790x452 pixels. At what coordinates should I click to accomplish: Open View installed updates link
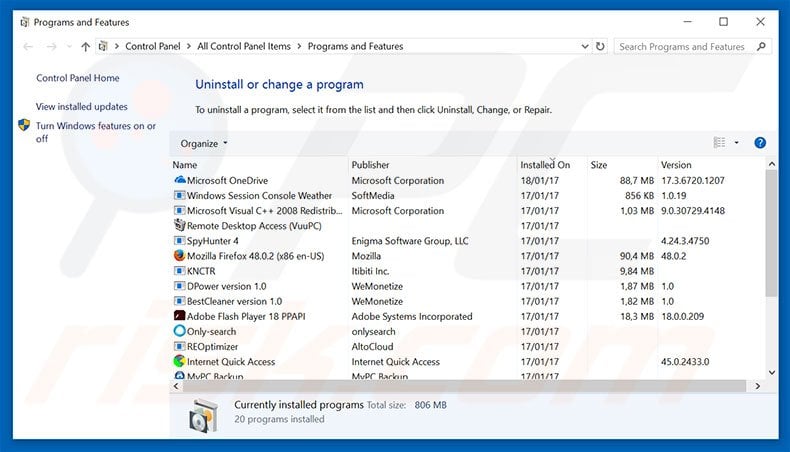pyautogui.click(x=82, y=107)
